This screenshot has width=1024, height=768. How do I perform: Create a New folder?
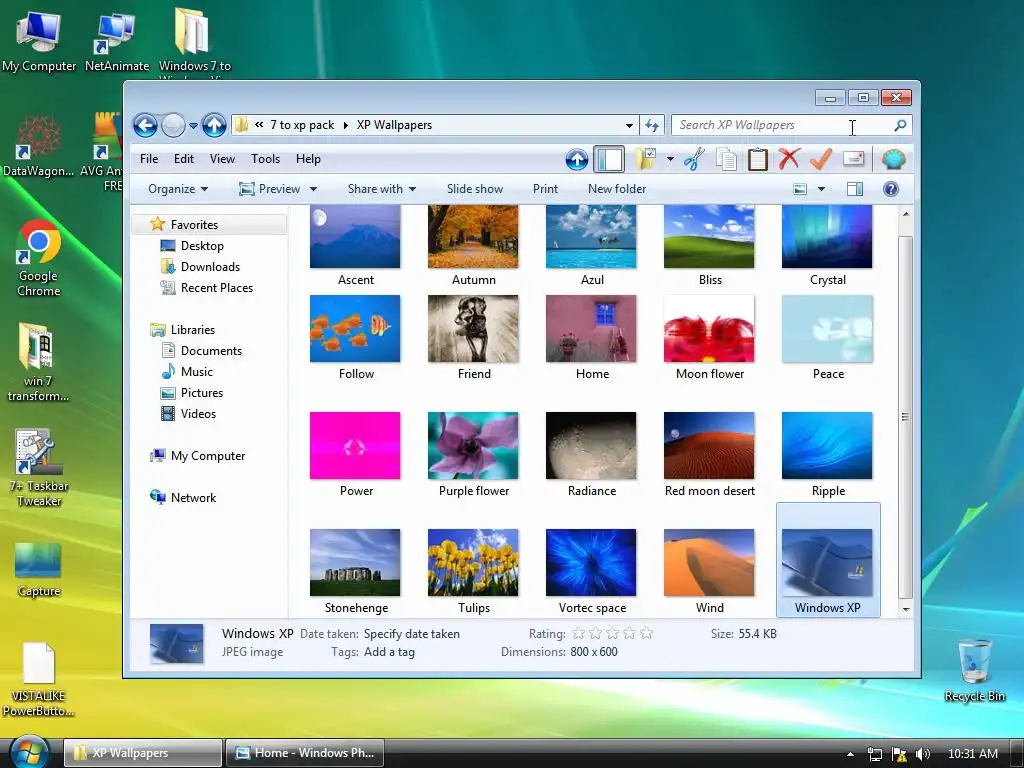(x=616, y=189)
